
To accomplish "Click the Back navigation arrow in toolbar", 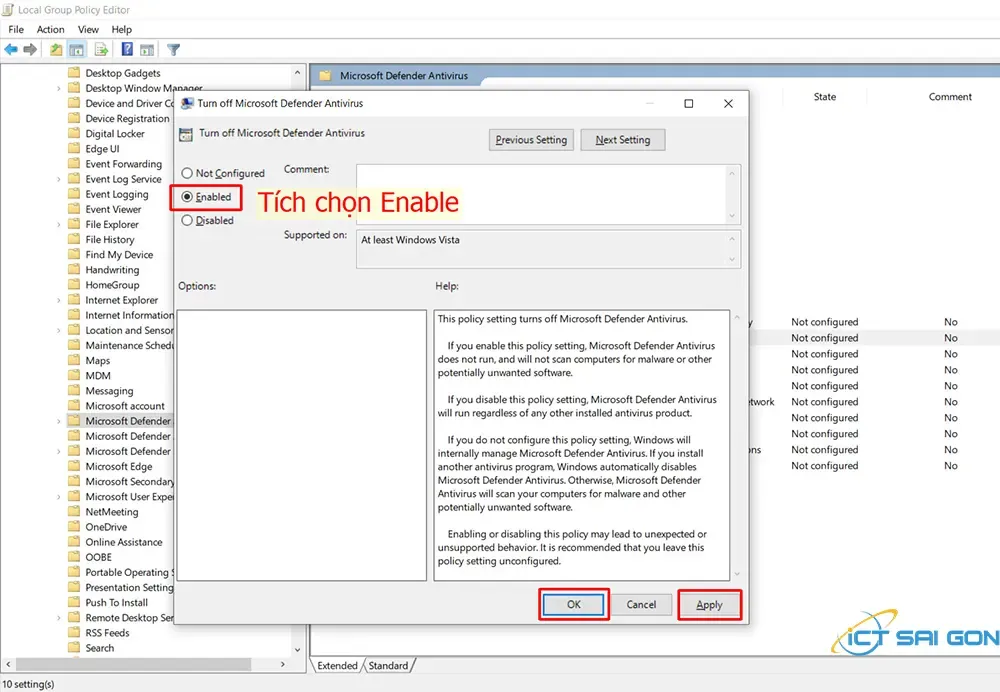I will (10, 49).
